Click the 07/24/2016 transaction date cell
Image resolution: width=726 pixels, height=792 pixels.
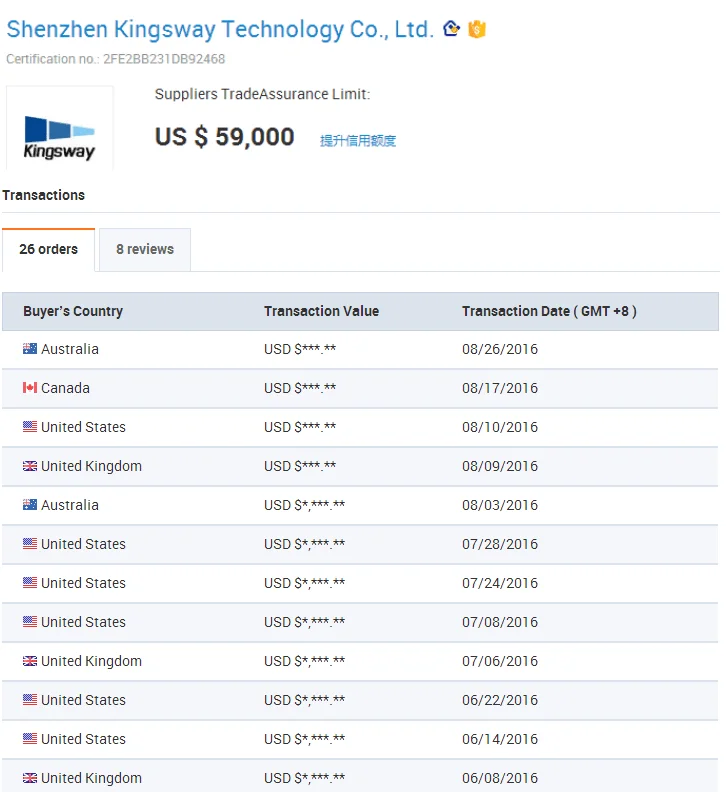[x=500, y=583]
